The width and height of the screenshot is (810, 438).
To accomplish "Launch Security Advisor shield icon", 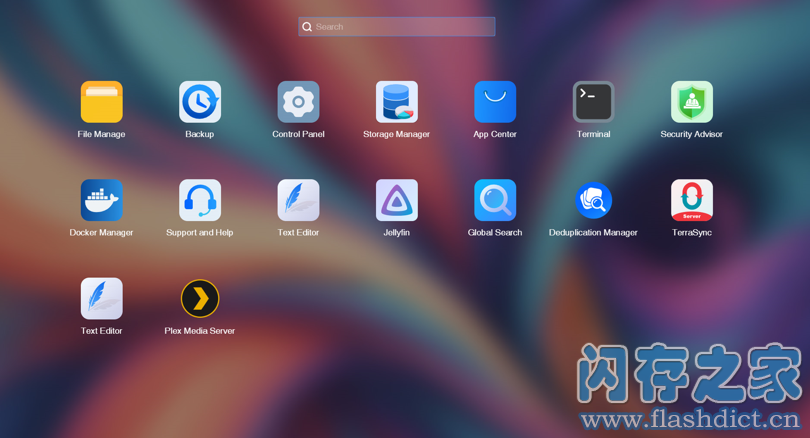I will pos(692,102).
